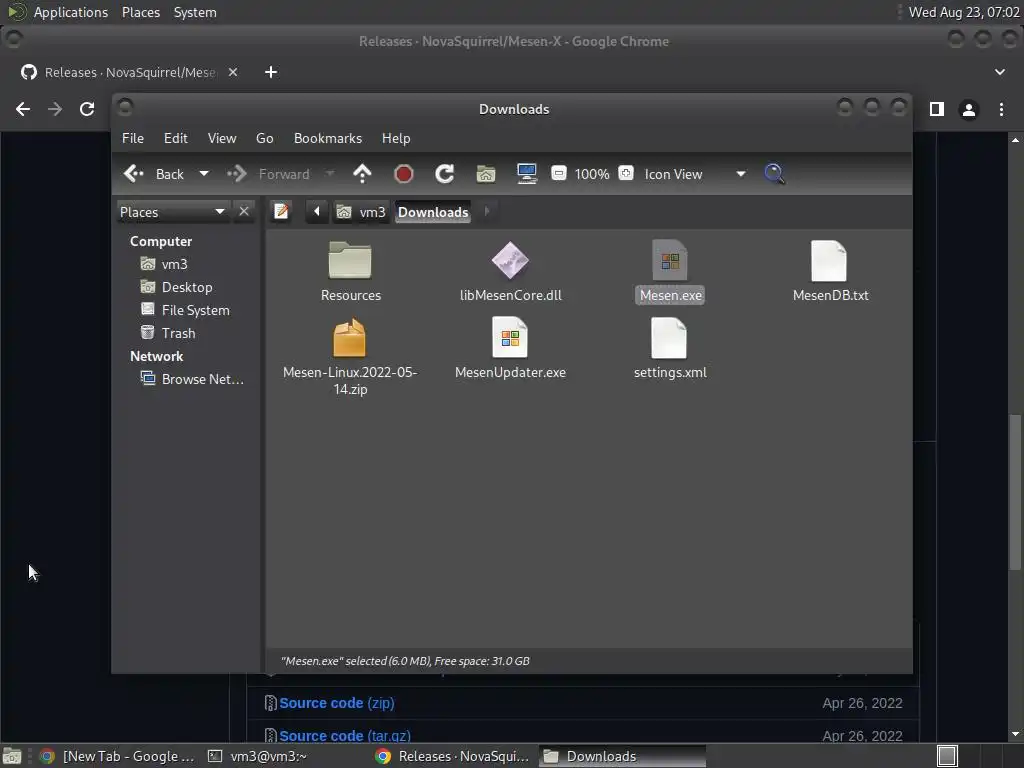Open the Edit menu

(x=176, y=138)
